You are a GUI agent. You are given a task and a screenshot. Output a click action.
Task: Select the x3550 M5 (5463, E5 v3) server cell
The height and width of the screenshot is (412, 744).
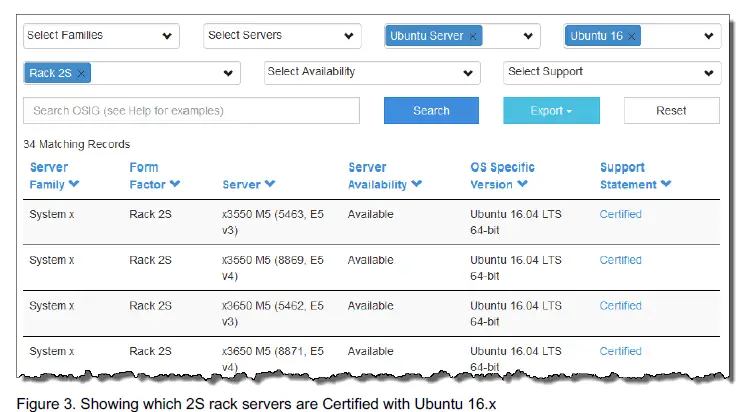[273, 222]
